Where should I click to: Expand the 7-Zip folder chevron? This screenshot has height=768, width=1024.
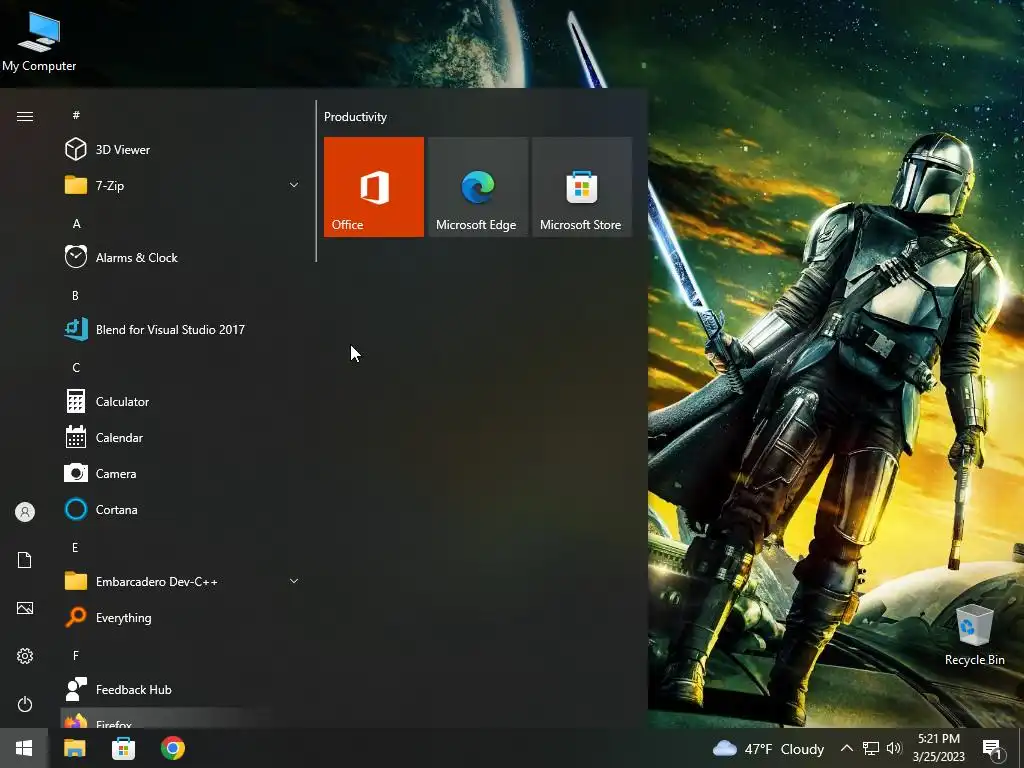294,185
